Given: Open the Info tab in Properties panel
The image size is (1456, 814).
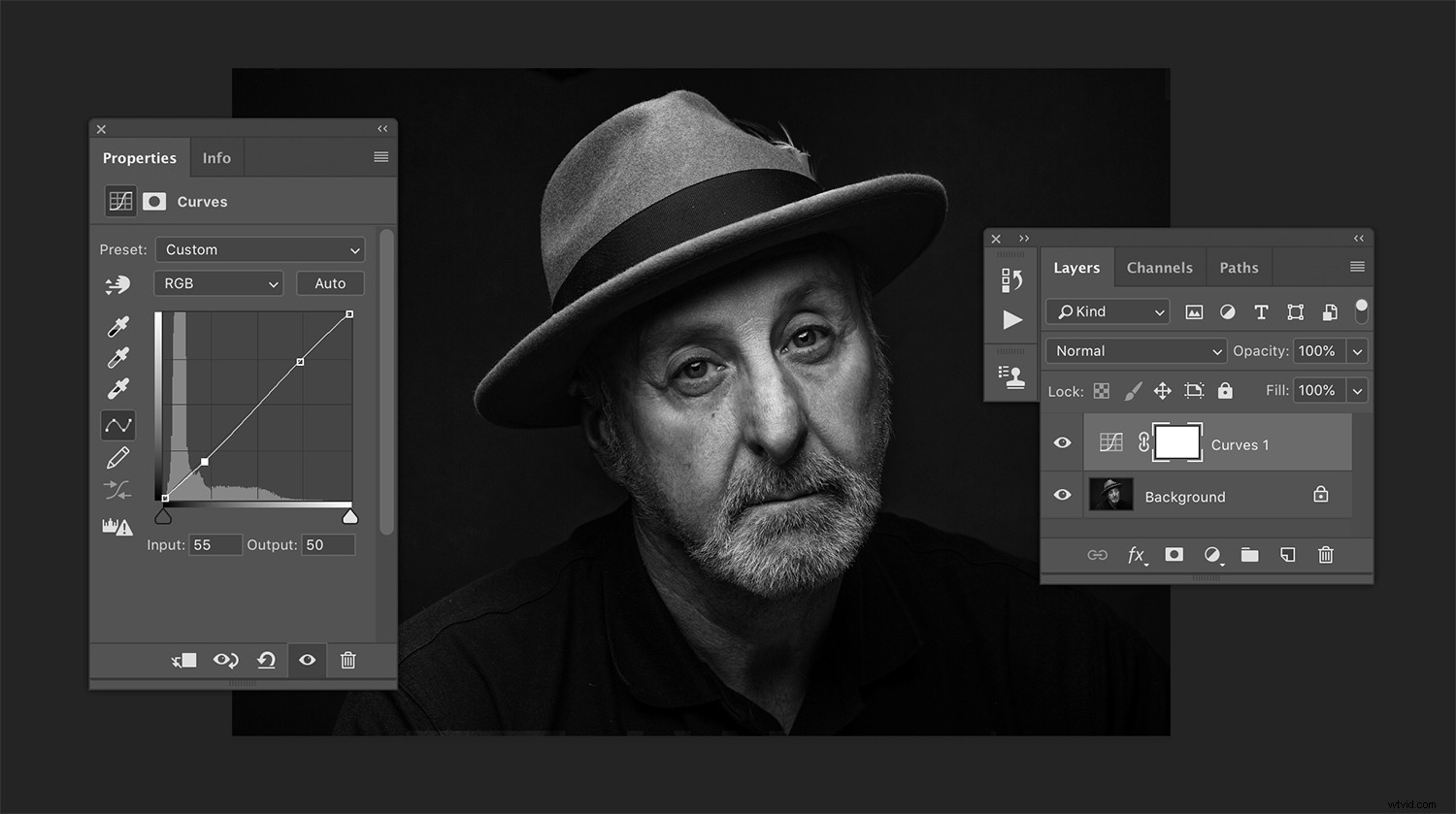Looking at the screenshot, I should 216,157.
